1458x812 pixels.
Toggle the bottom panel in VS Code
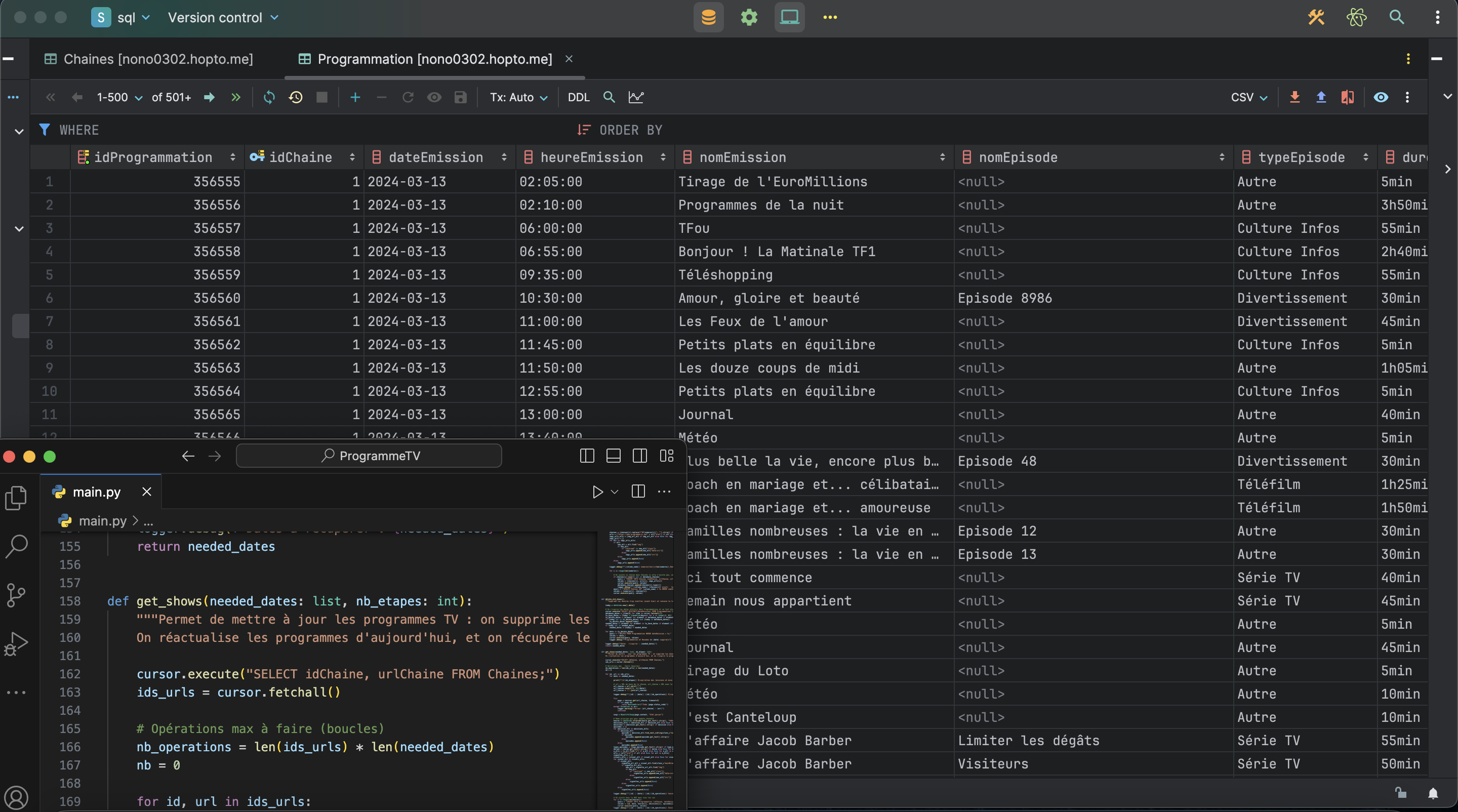[613, 456]
